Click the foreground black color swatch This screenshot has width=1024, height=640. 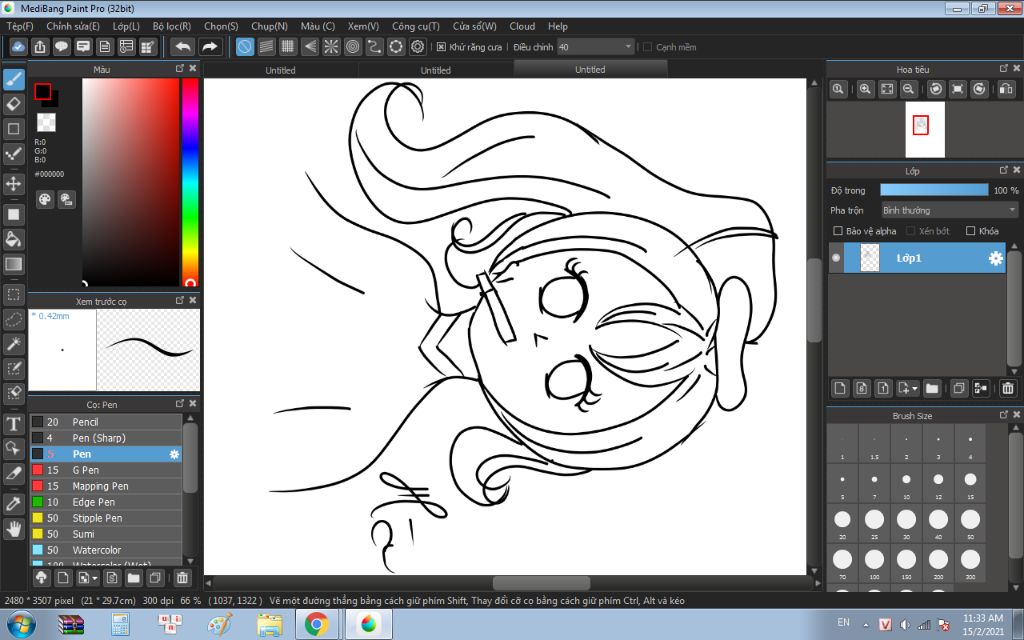pos(43,91)
